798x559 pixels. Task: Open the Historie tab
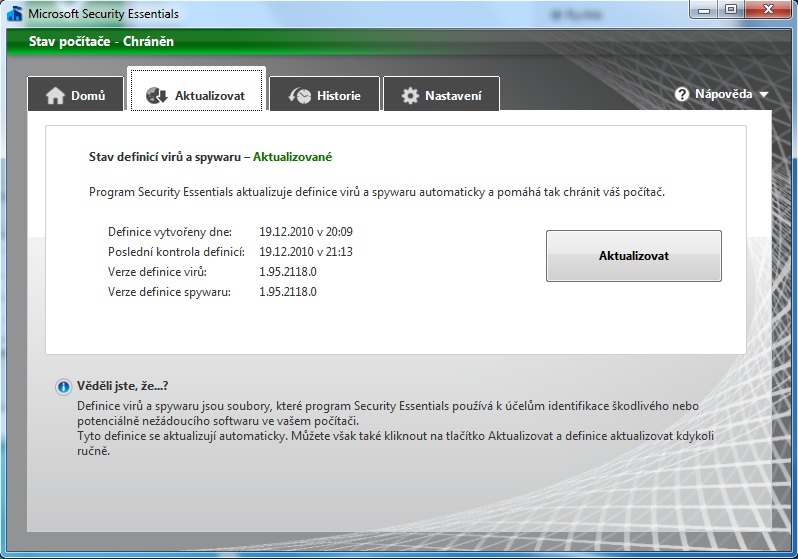325,94
